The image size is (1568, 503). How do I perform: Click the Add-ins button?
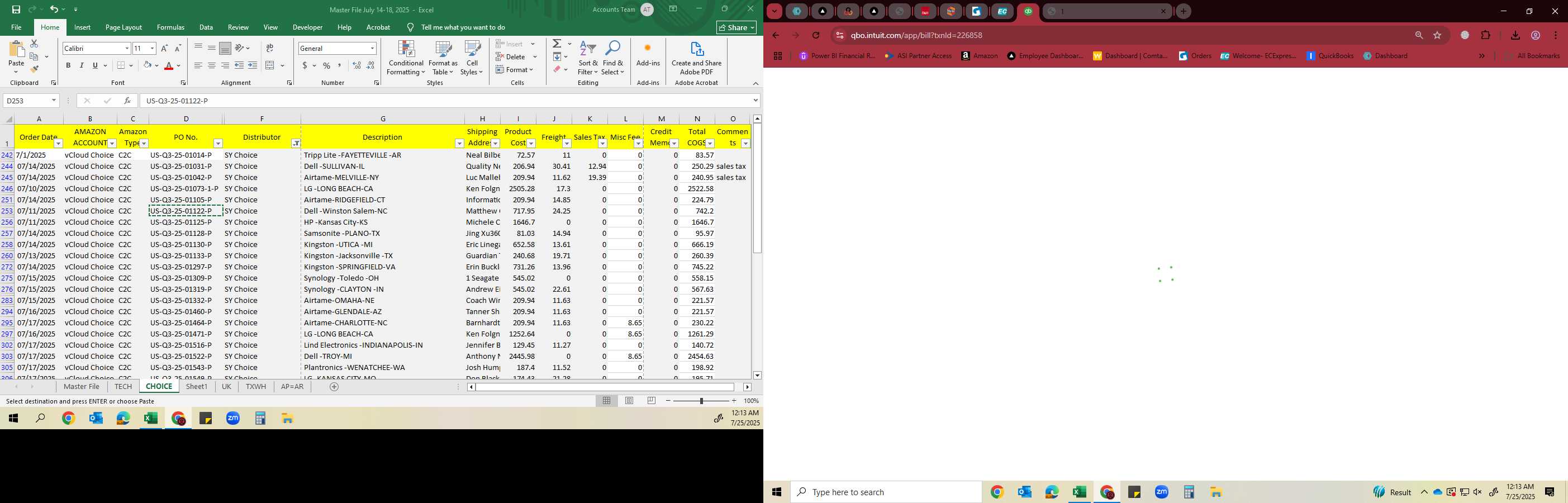[x=648, y=55]
